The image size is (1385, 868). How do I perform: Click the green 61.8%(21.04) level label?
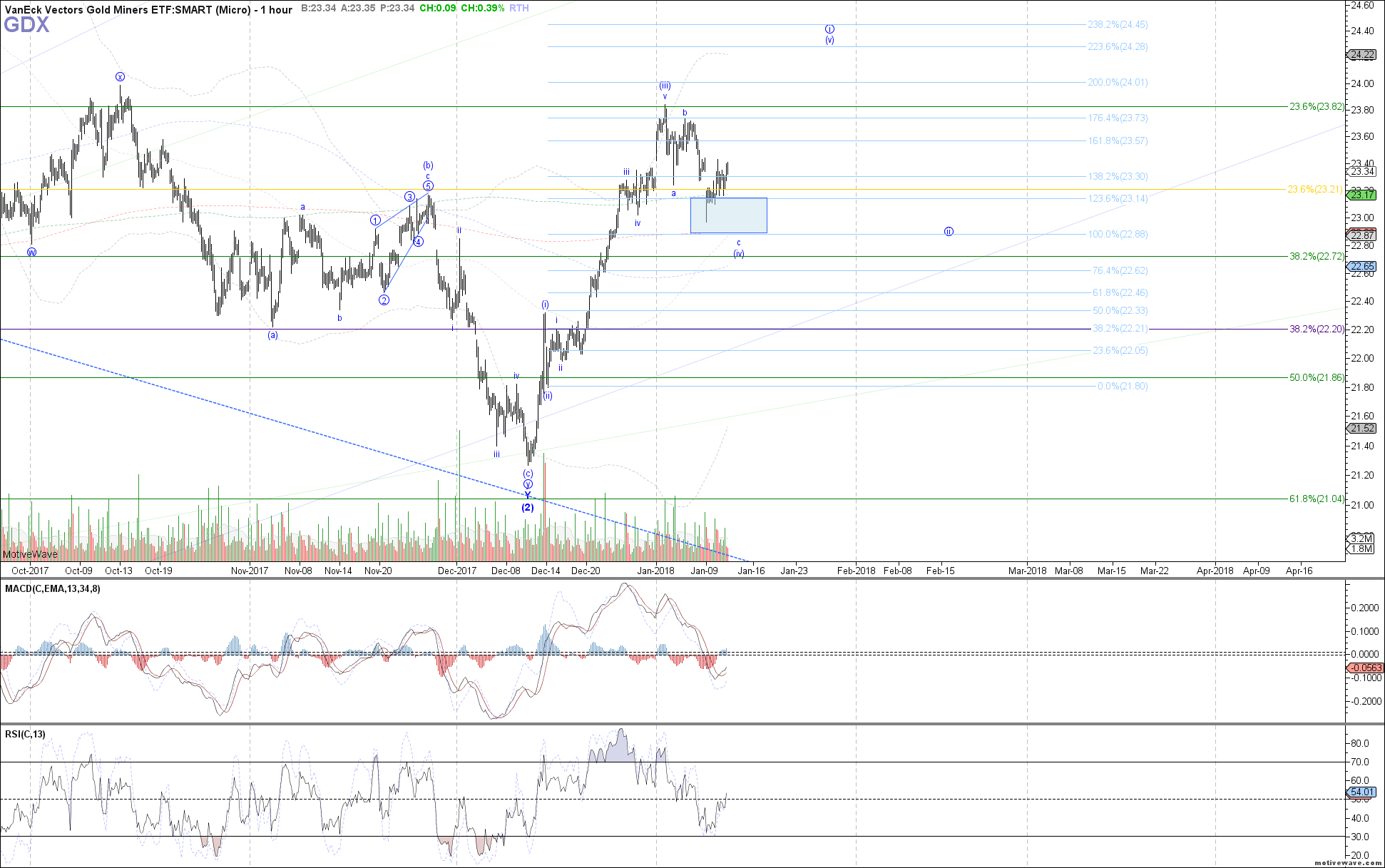tap(1317, 499)
